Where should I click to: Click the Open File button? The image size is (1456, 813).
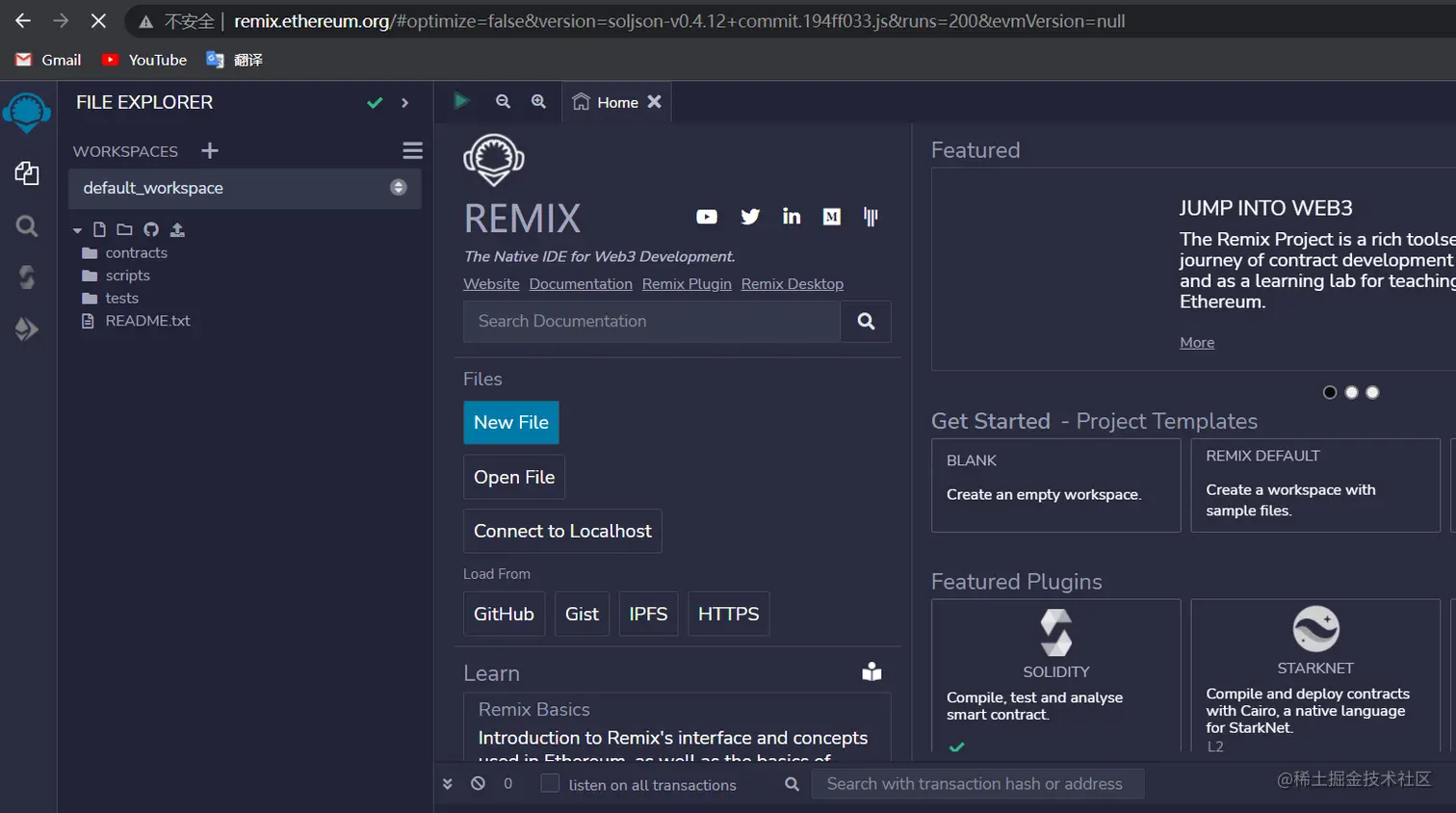click(514, 477)
